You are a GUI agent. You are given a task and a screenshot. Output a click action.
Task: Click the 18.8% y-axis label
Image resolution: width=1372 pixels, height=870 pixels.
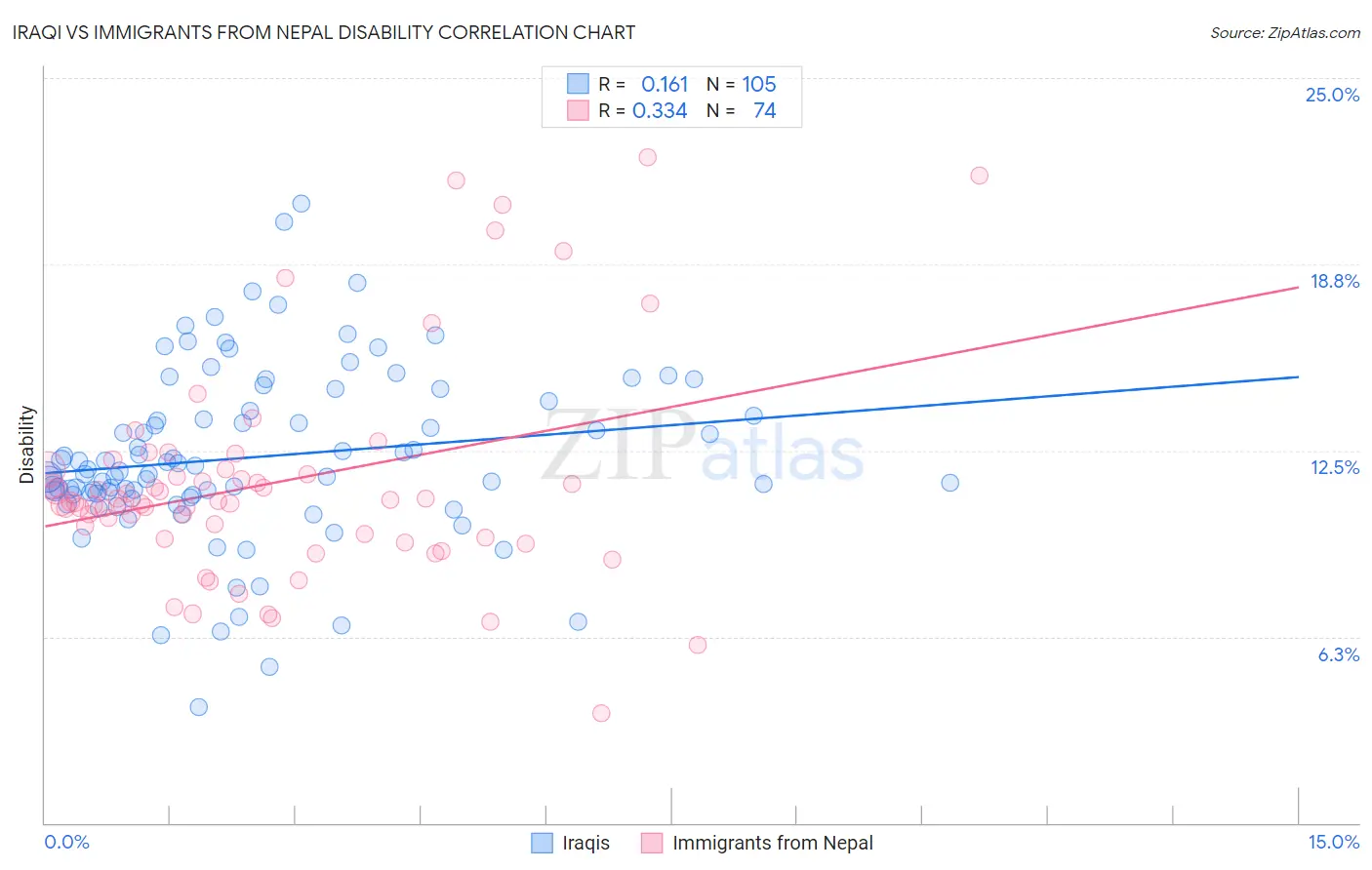1334,281
